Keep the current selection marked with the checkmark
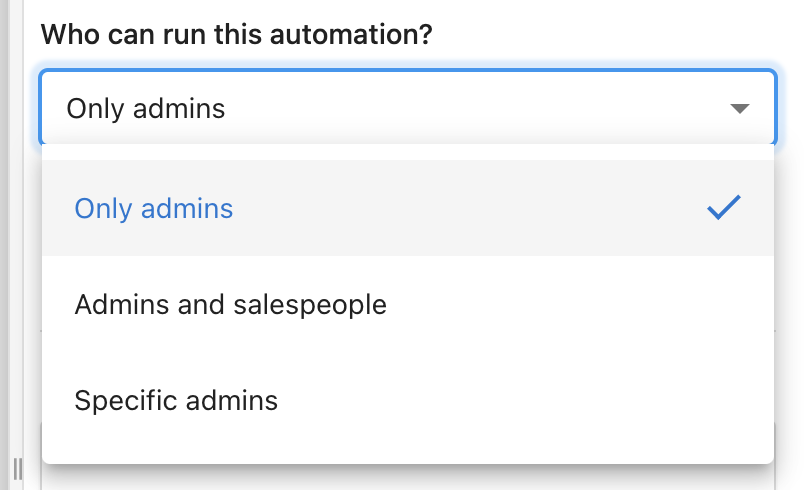This screenshot has width=804, height=490. 408,208
